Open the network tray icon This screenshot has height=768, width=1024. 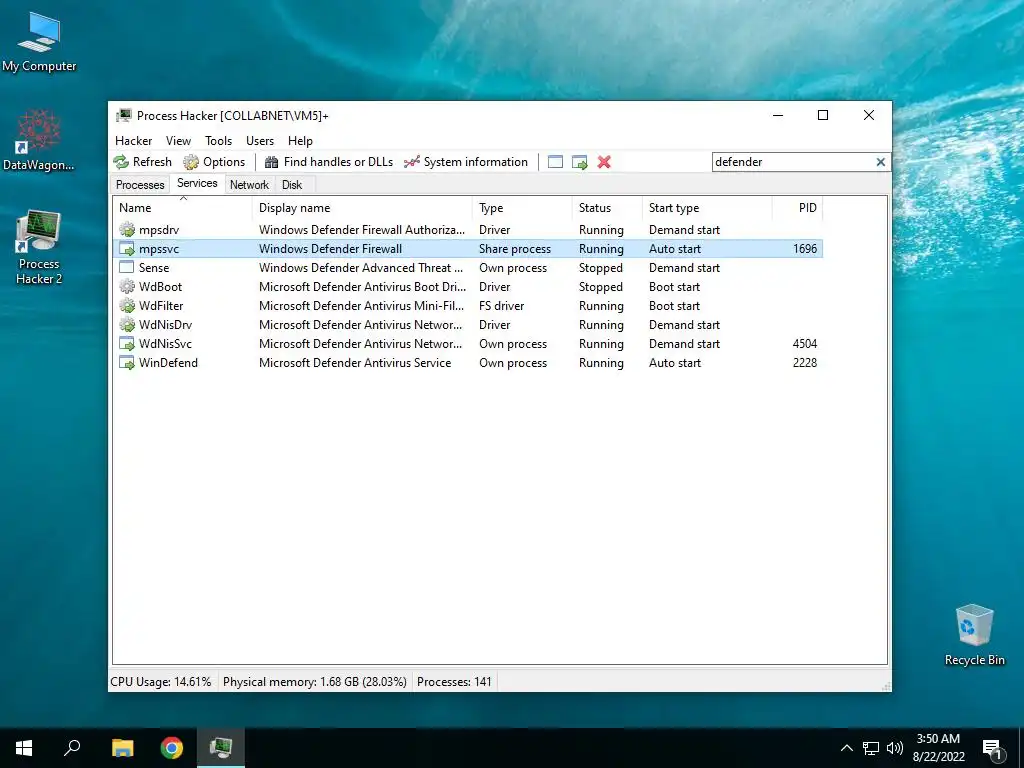click(x=871, y=748)
